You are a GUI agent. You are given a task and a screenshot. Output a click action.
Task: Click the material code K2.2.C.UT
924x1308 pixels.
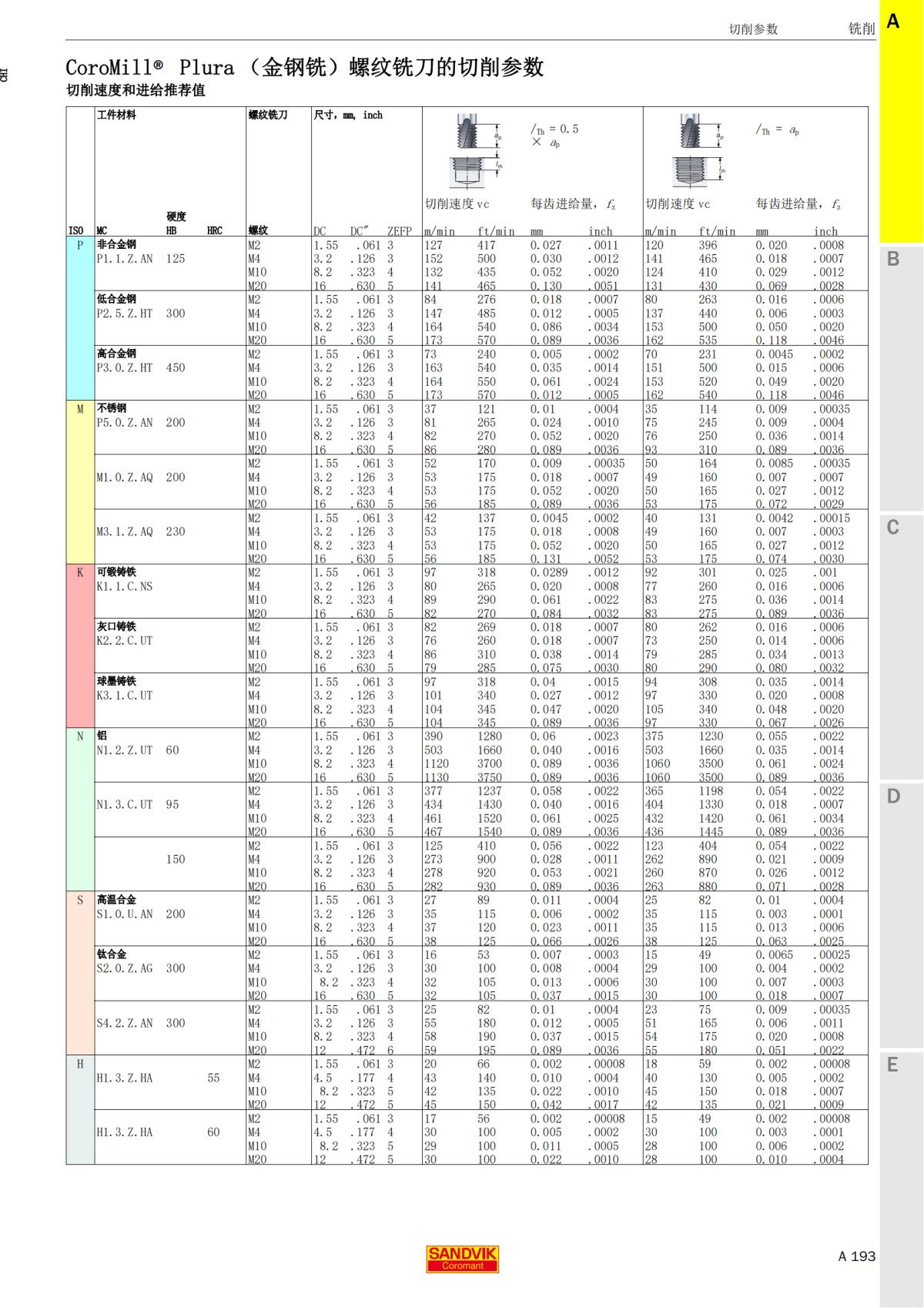(x=125, y=641)
